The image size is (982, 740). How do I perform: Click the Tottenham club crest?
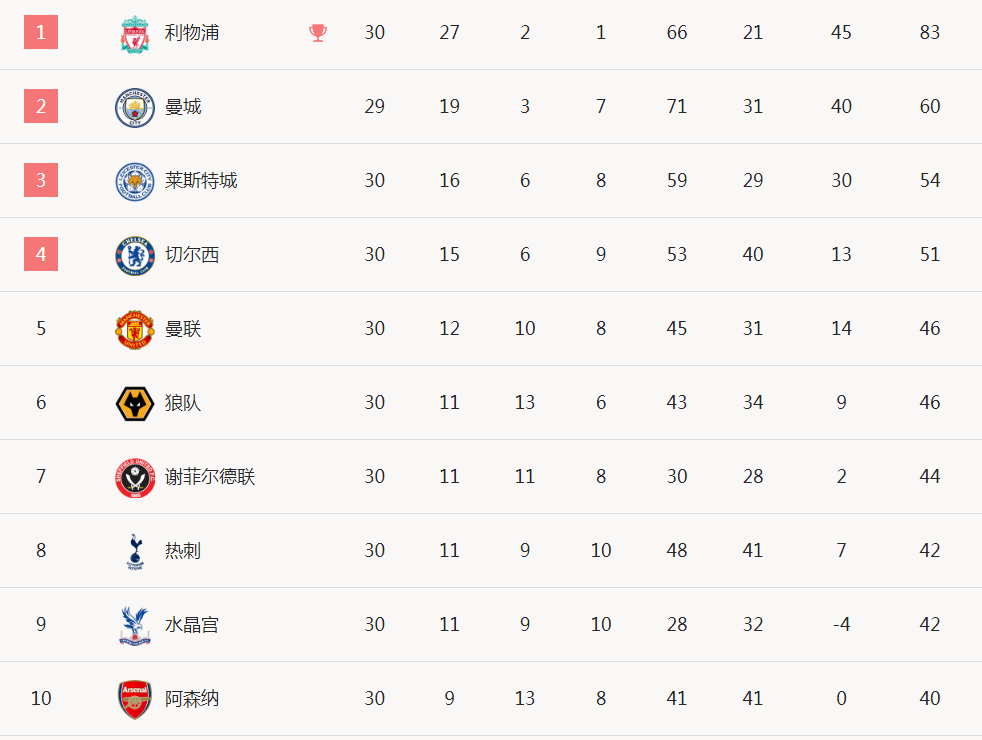135,552
